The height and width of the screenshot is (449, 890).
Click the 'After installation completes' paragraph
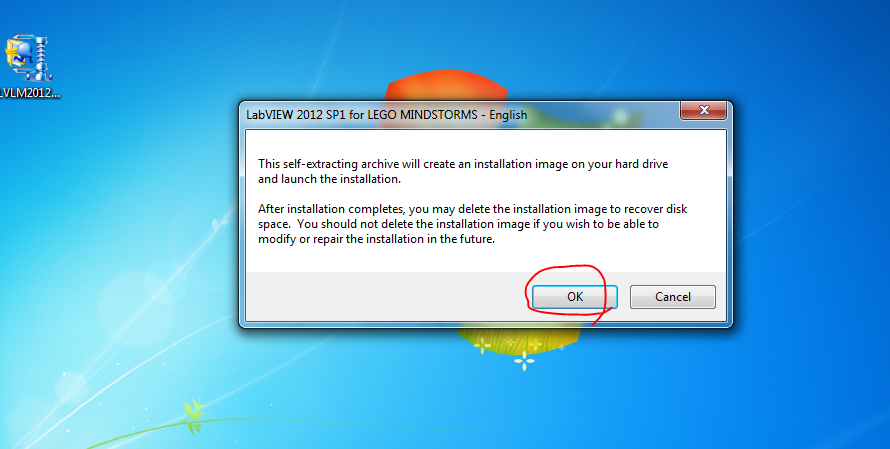click(x=473, y=224)
